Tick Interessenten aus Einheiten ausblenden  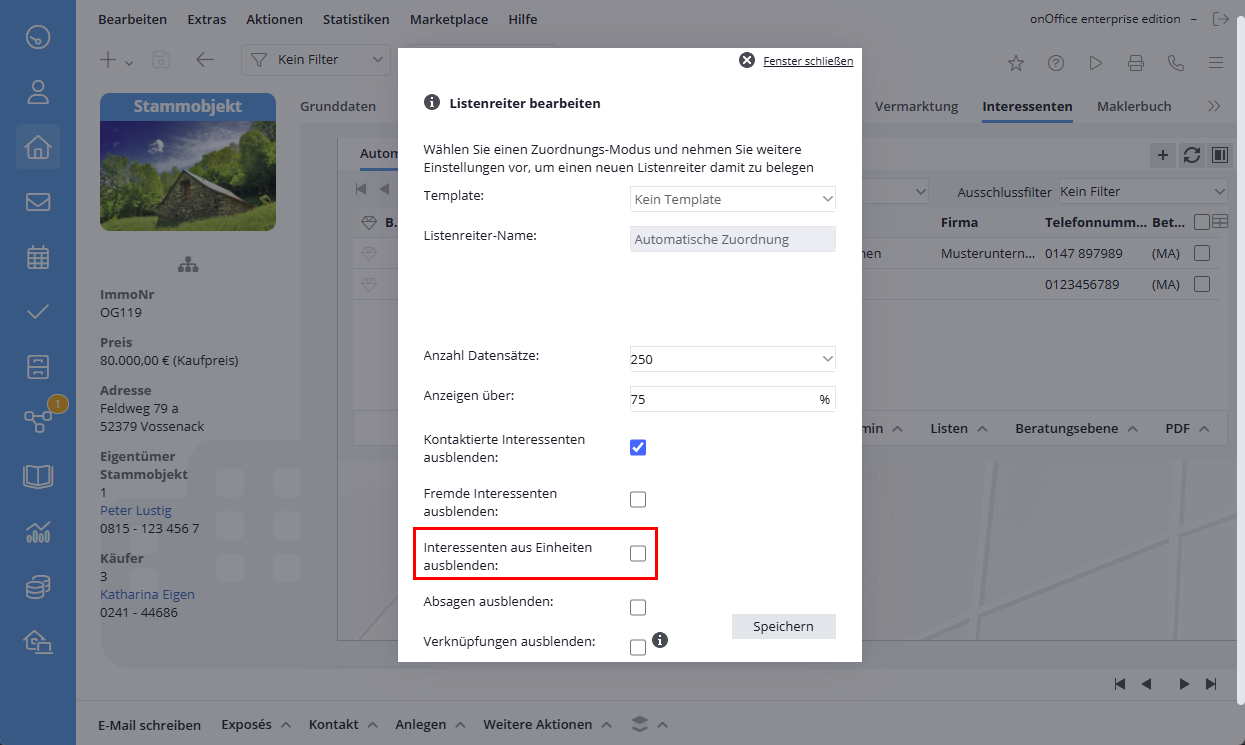click(x=638, y=554)
